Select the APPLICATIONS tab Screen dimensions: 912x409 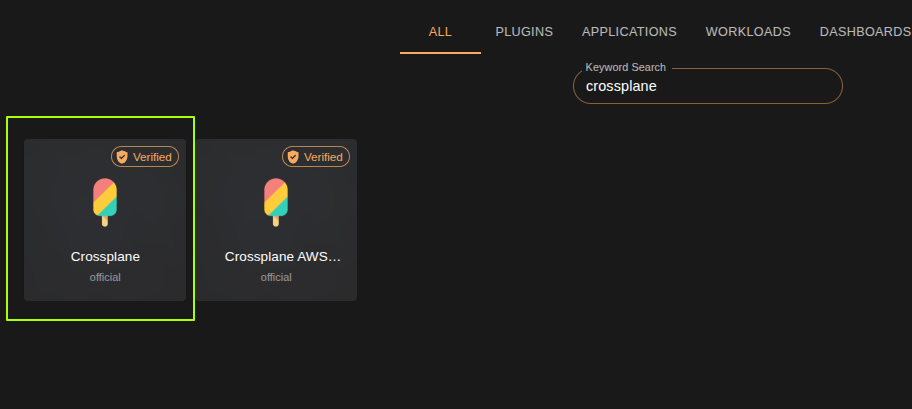629,32
